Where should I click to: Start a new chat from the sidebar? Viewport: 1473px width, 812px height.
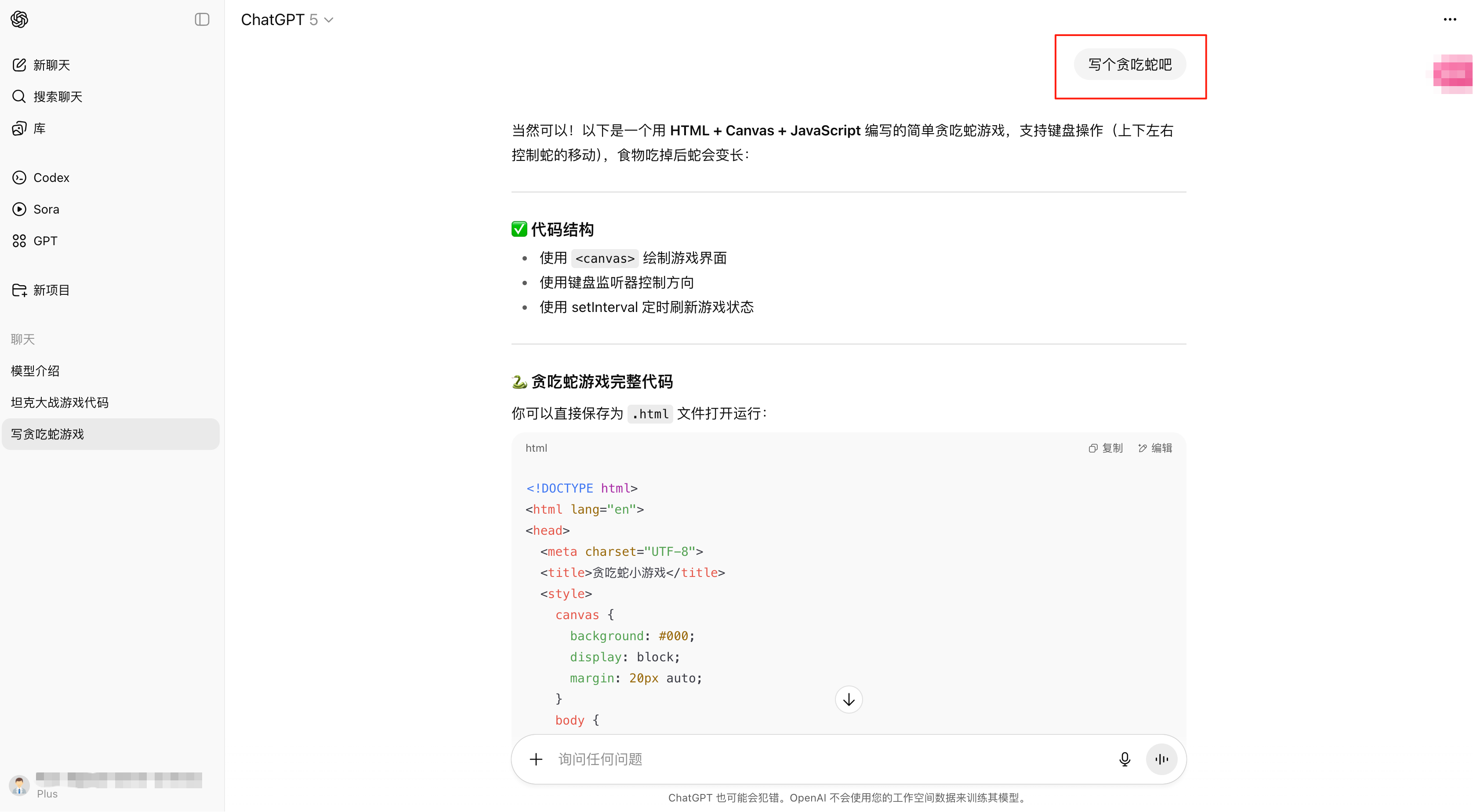(x=51, y=65)
